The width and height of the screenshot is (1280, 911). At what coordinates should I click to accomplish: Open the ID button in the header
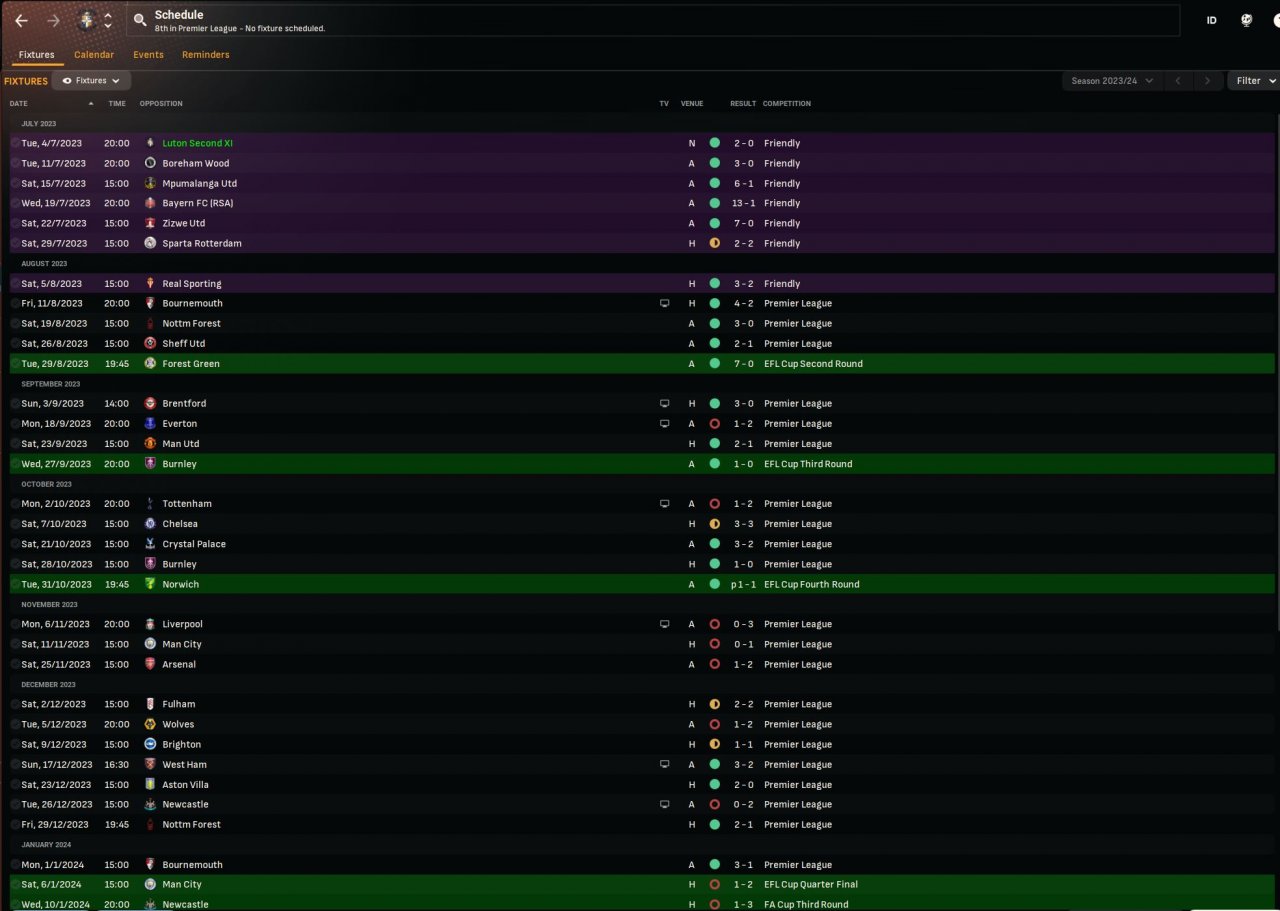point(1212,20)
